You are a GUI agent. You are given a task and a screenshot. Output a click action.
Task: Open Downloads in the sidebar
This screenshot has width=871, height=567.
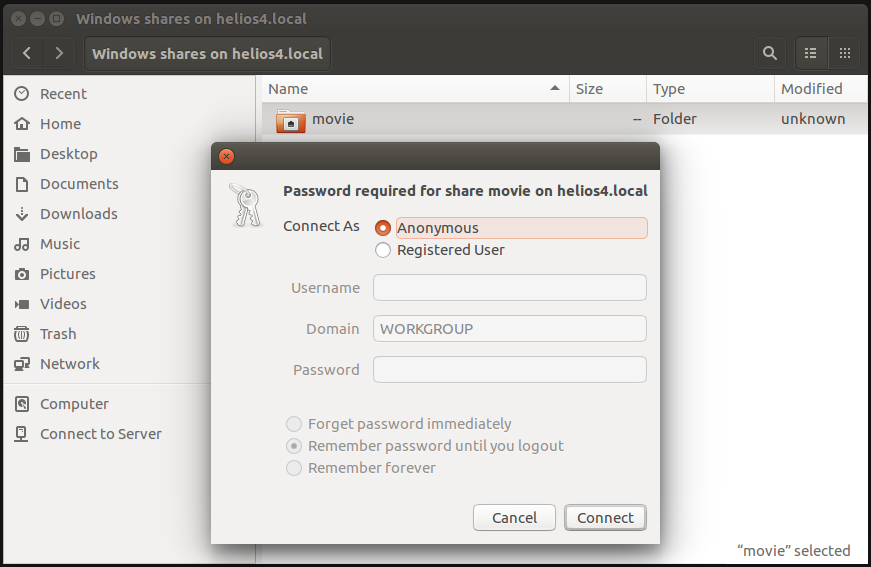[66, 214]
